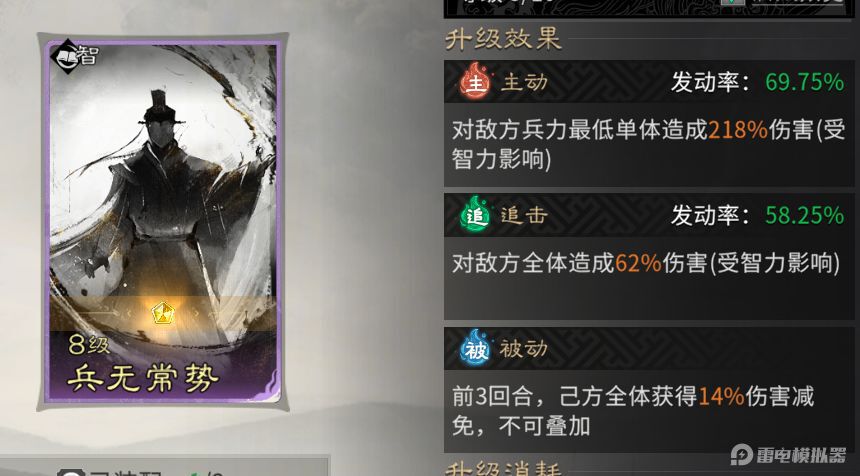Click the 62% all-enemy damage description

(x=646, y=264)
